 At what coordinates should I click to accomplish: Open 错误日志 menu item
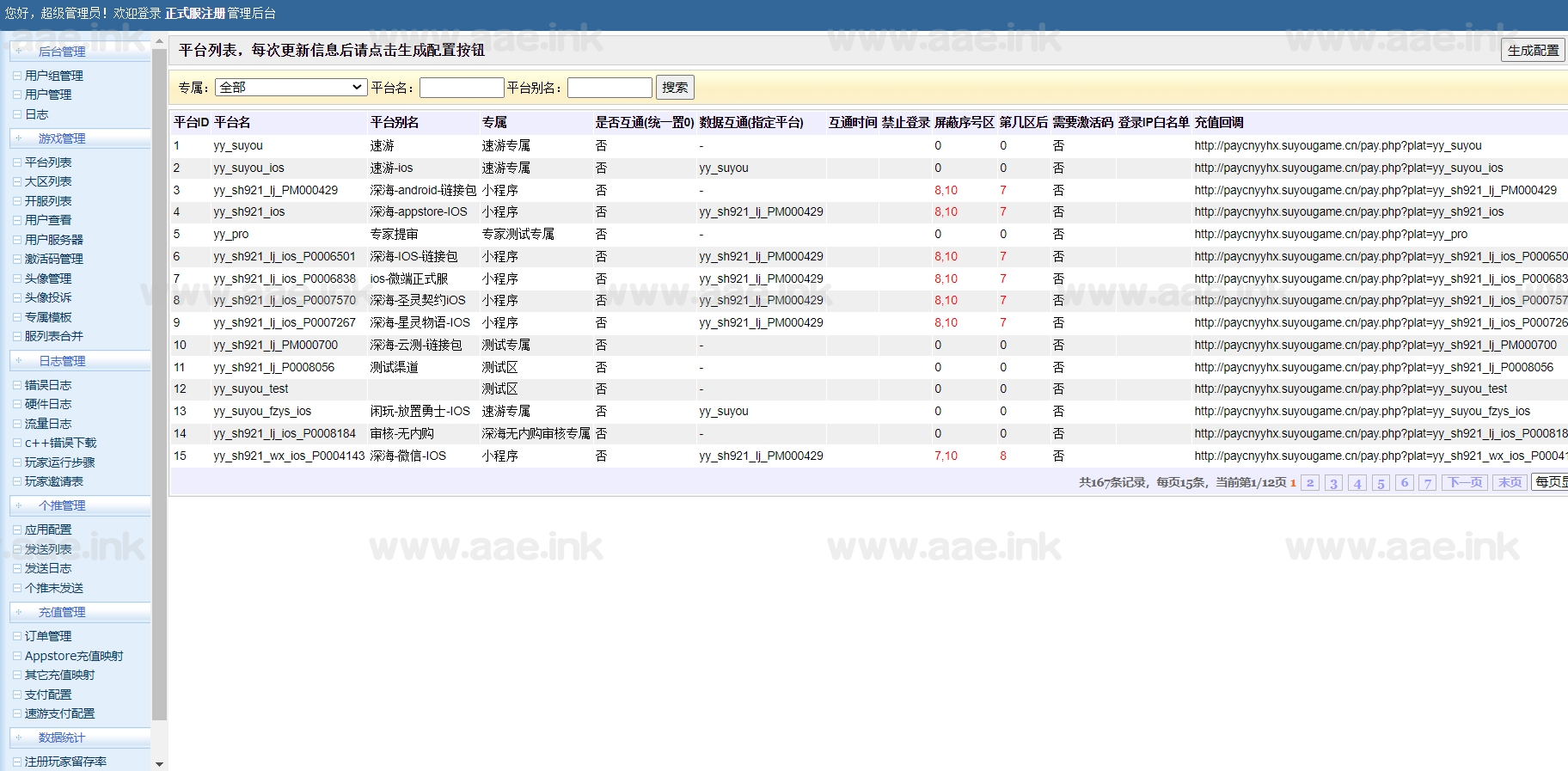(48, 385)
